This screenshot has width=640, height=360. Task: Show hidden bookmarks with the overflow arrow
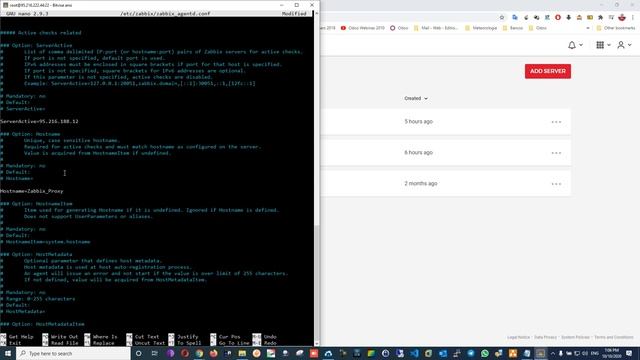pyautogui.click(x=588, y=28)
